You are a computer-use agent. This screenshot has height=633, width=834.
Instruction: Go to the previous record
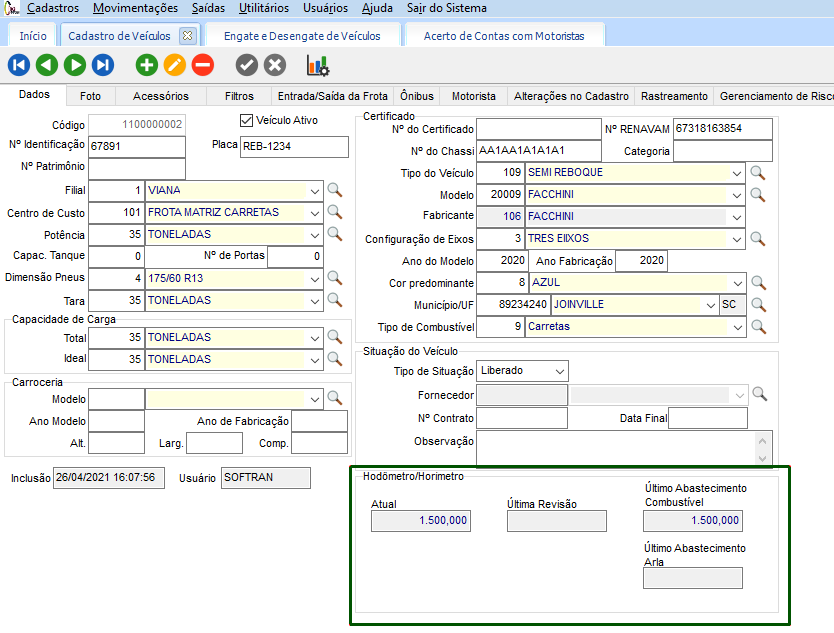46,66
